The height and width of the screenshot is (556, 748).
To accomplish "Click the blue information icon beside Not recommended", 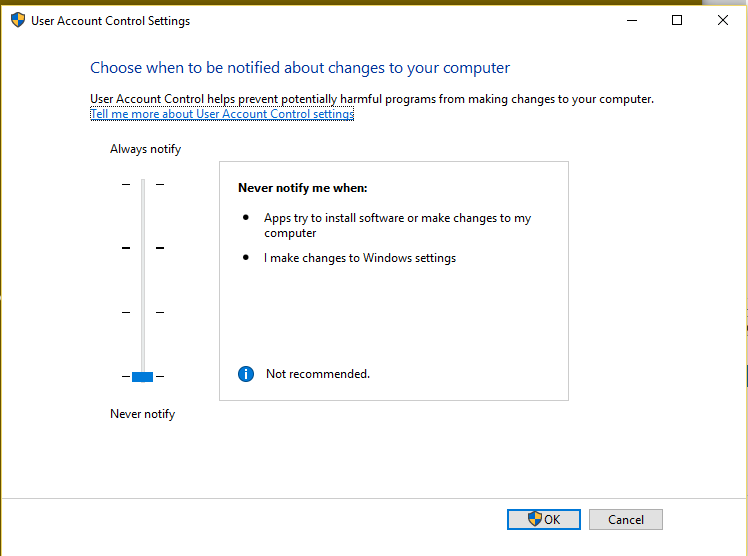I will coord(246,374).
